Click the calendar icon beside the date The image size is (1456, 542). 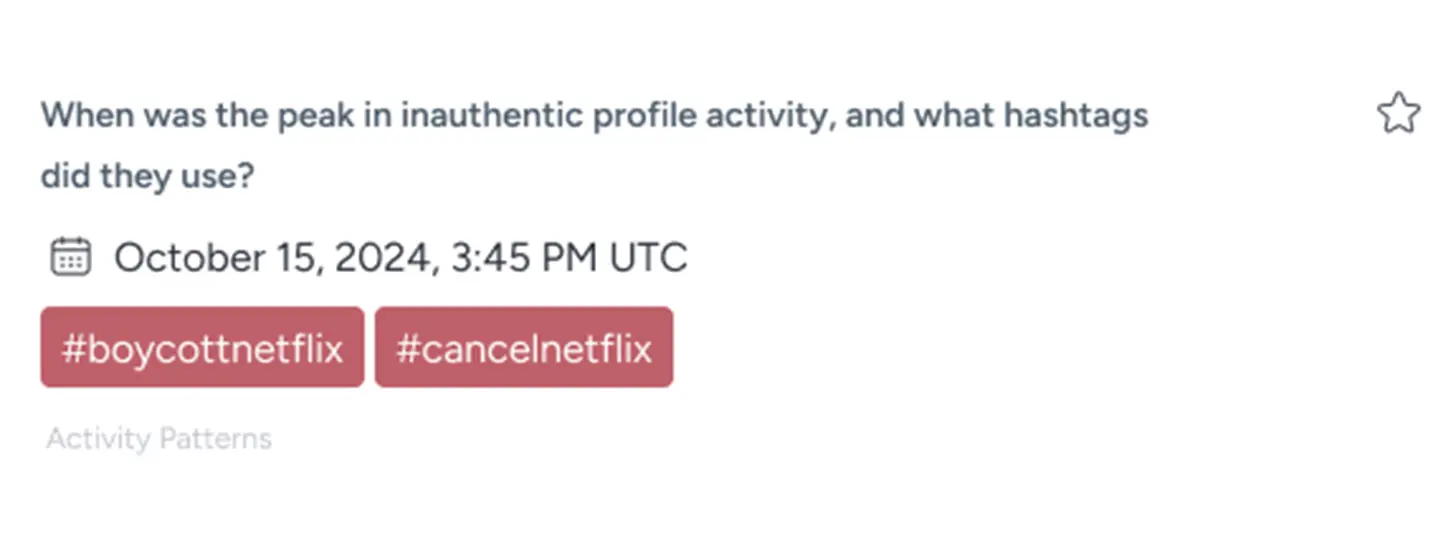pos(70,257)
